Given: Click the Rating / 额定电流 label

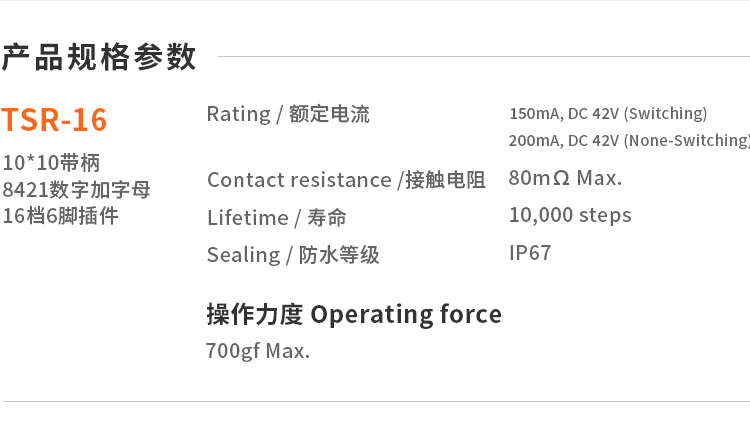Looking at the screenshot, I should tap(288, 114).
